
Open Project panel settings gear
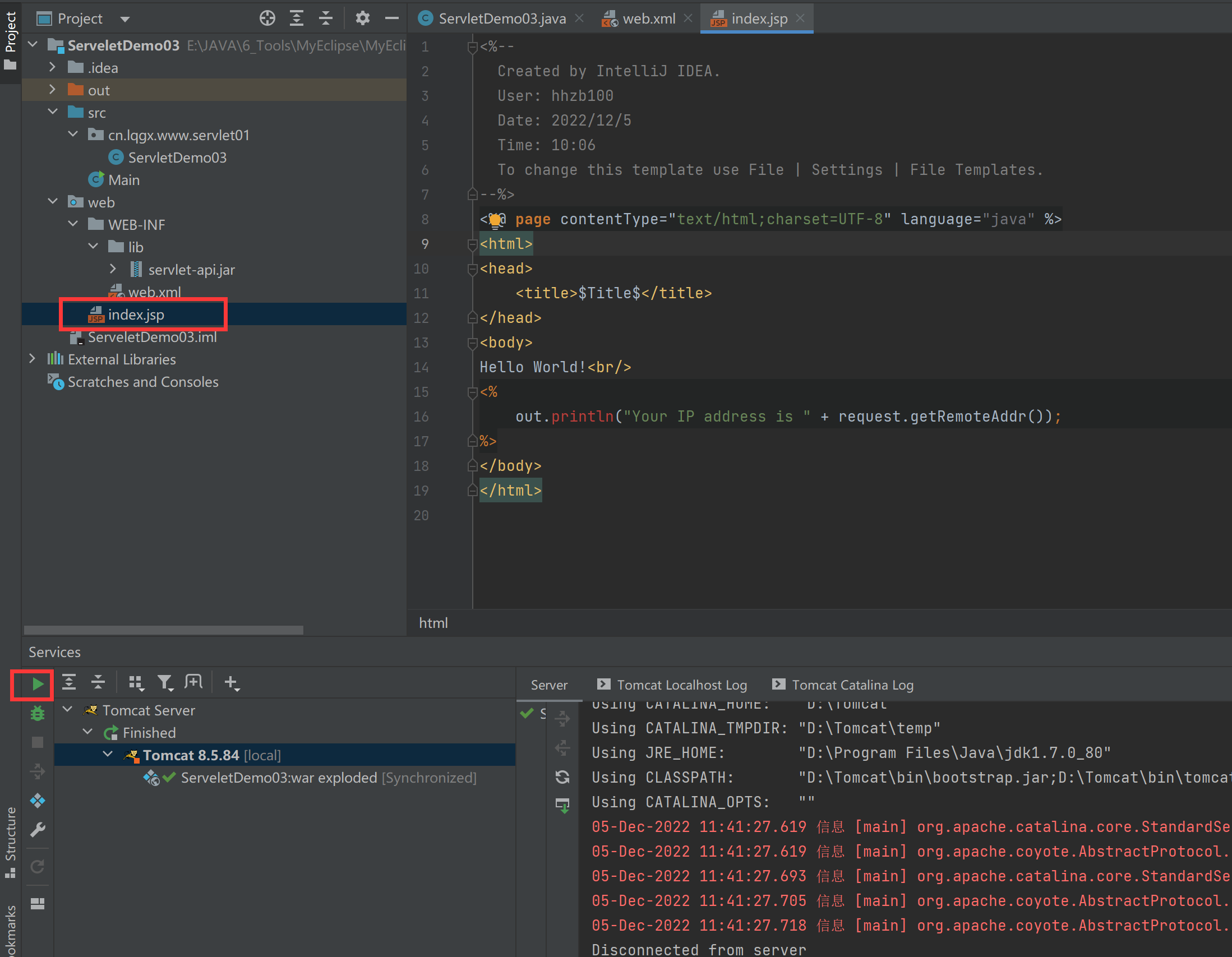tap(363, 19)
